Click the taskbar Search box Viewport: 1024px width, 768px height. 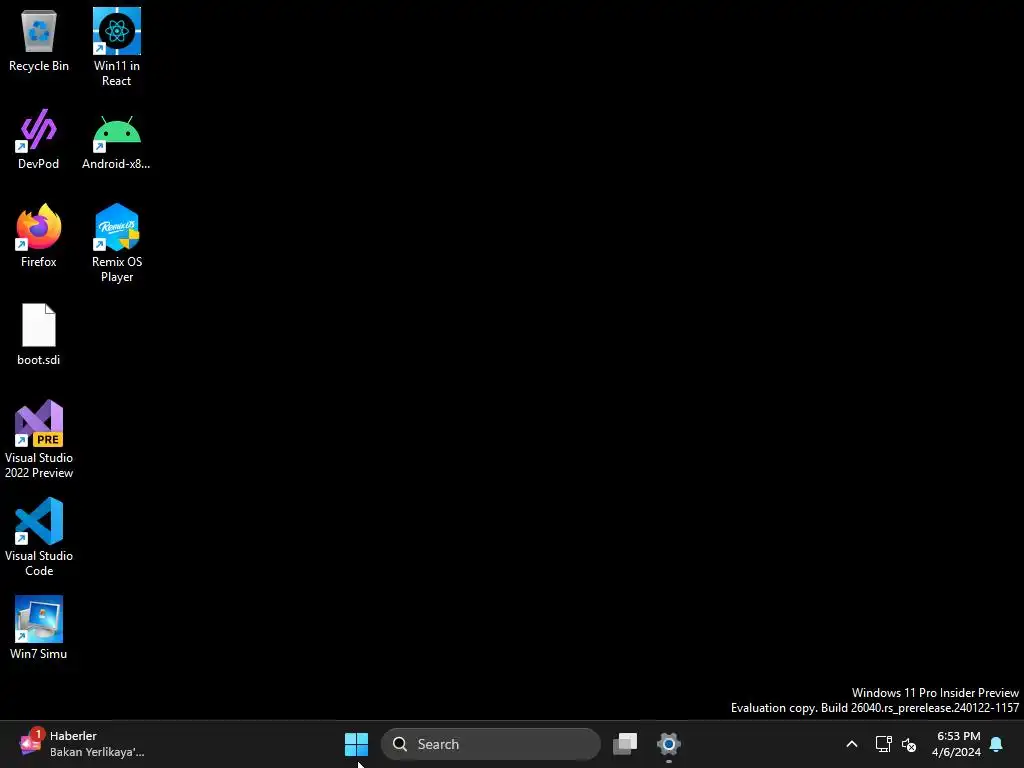[x=490, y=744]
